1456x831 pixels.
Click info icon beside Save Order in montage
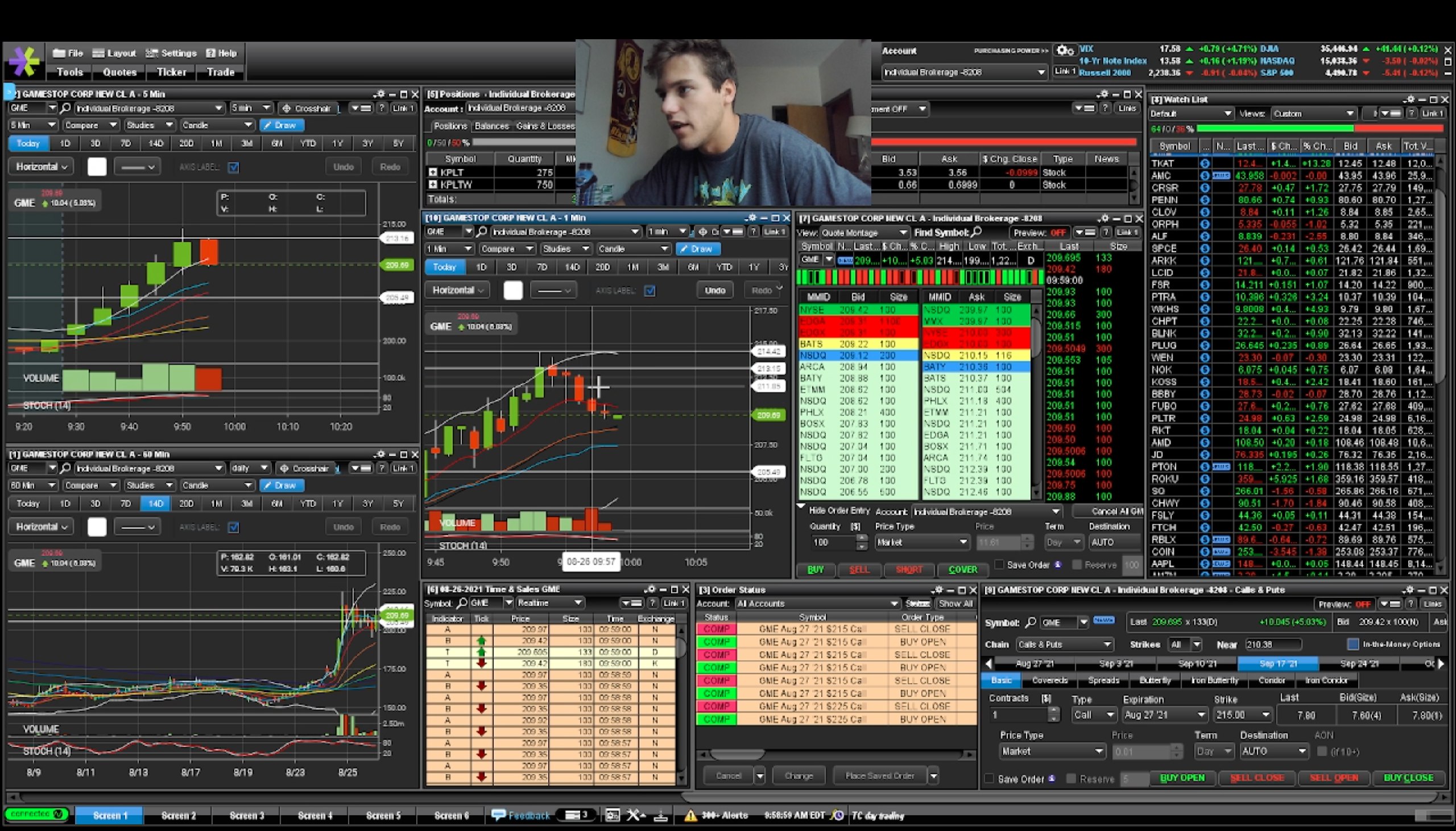1058,564
